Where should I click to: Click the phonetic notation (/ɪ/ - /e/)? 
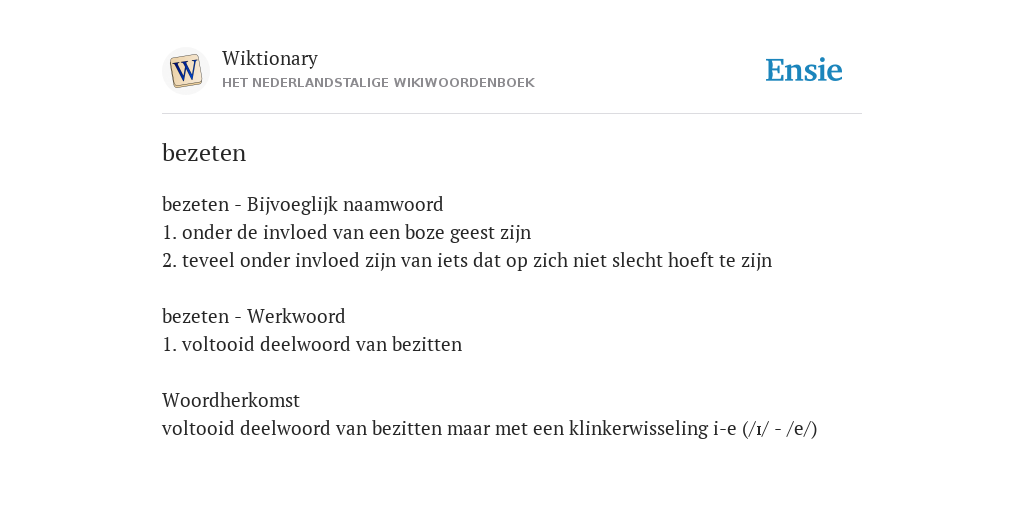(779, 428)
